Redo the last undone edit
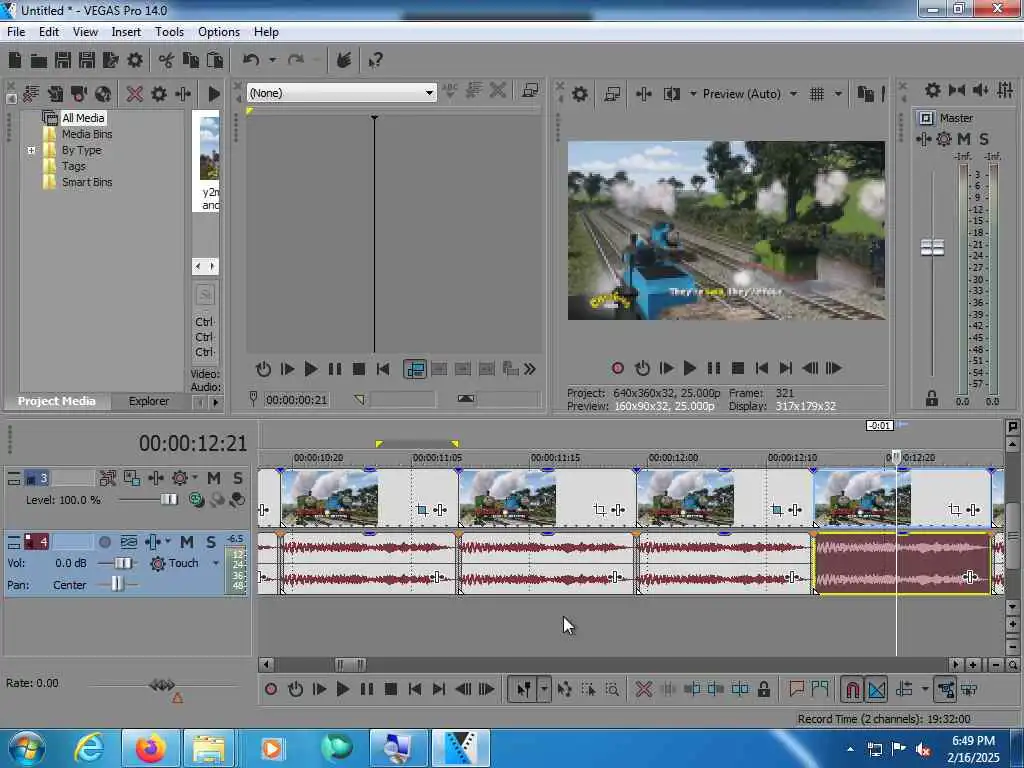 click(x=296, y=61)
